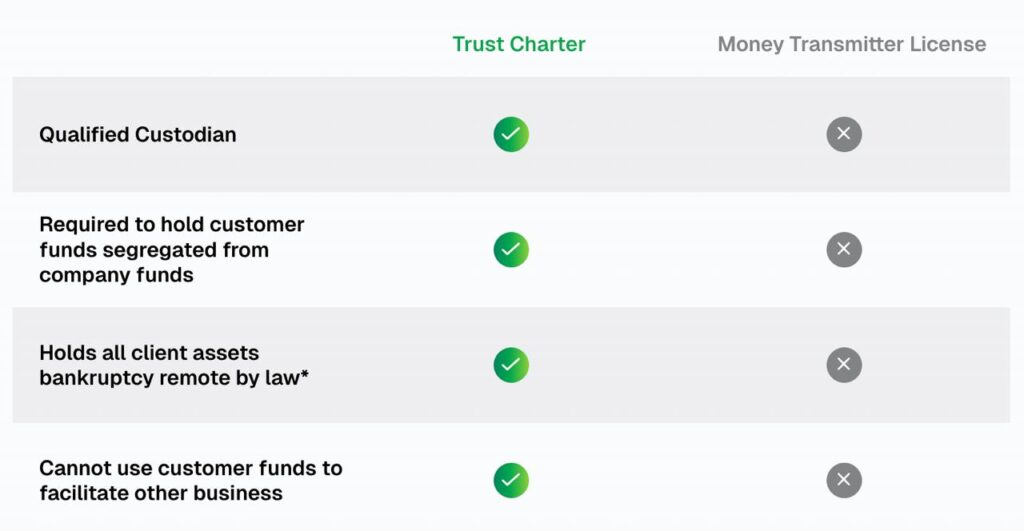1024x531 pixels.
Task: Click gray X for bankruptcy remote row
Action: [x=844, y=364]
